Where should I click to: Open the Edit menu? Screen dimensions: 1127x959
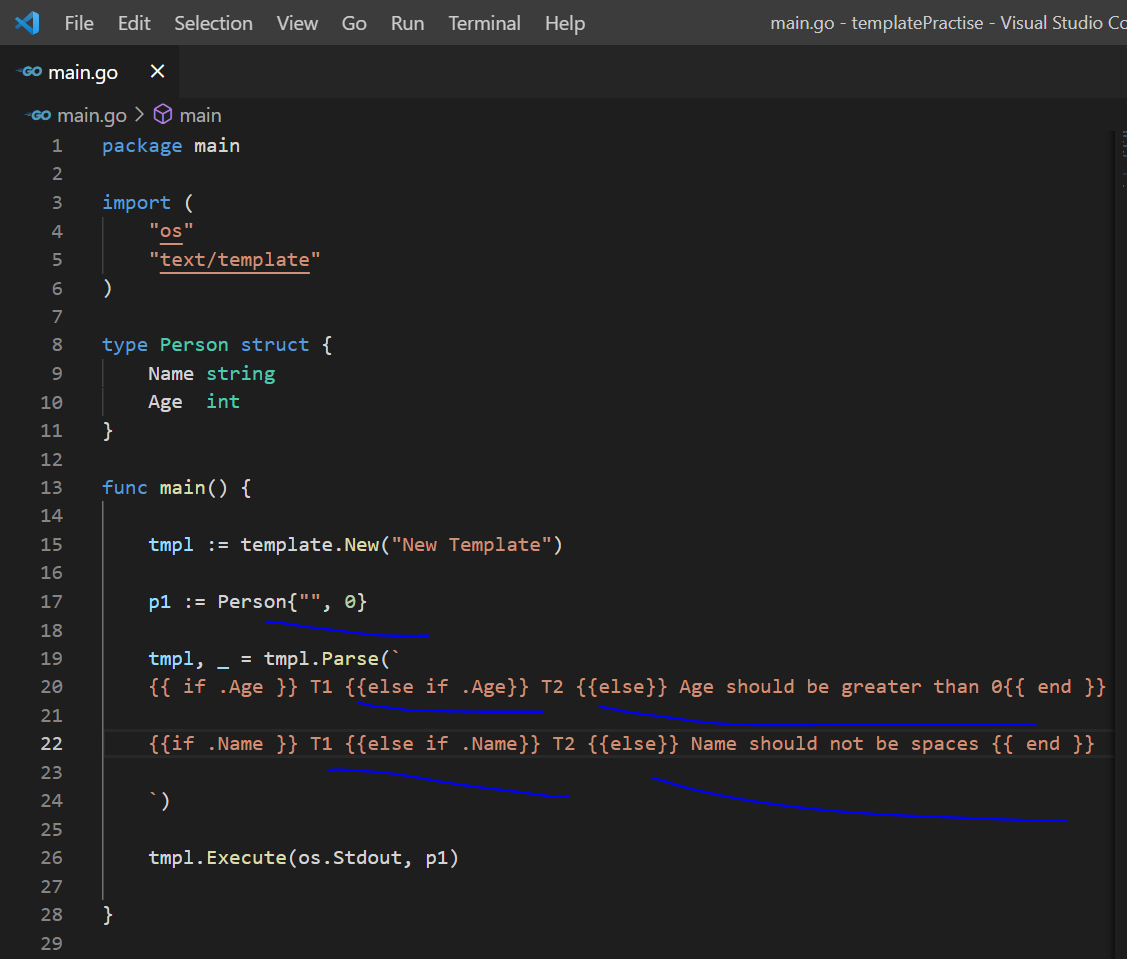coord(134,24)
